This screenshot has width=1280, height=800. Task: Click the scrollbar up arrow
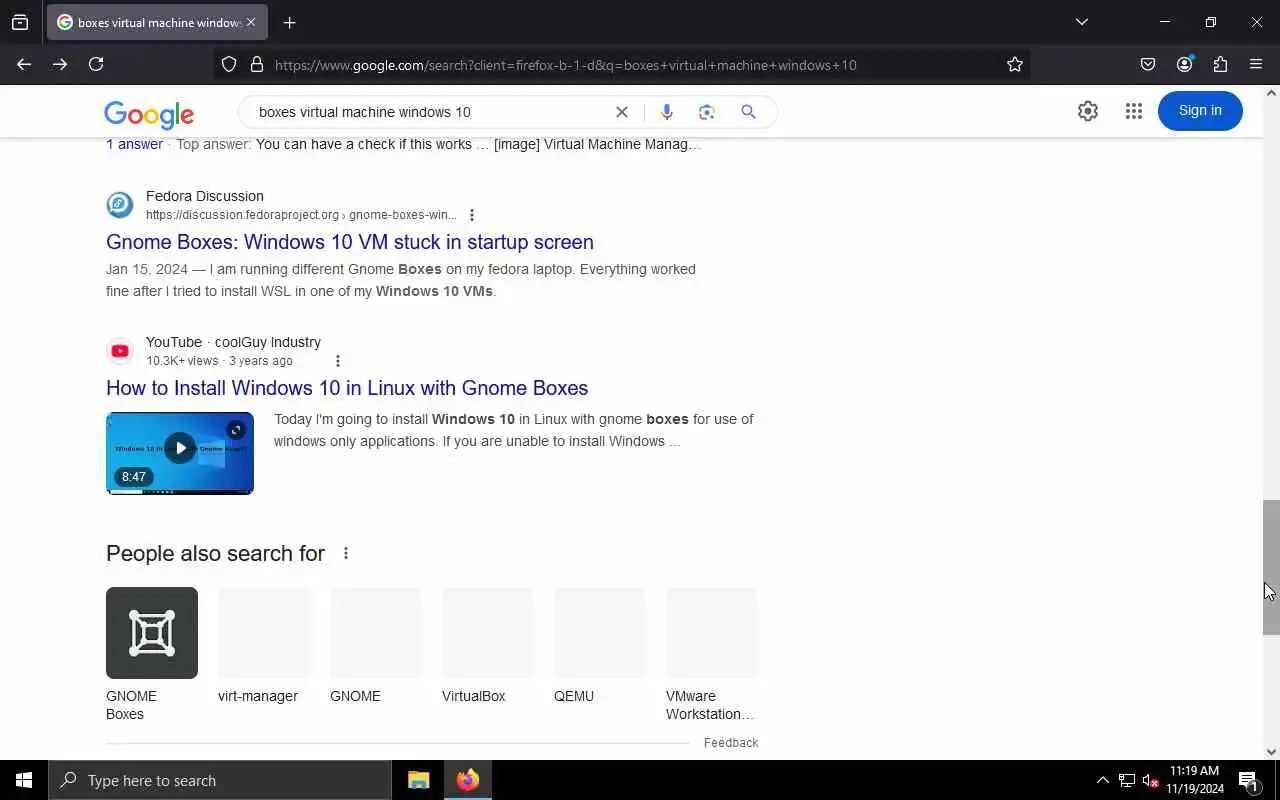pyautogui.click(x=1271, y=93)
